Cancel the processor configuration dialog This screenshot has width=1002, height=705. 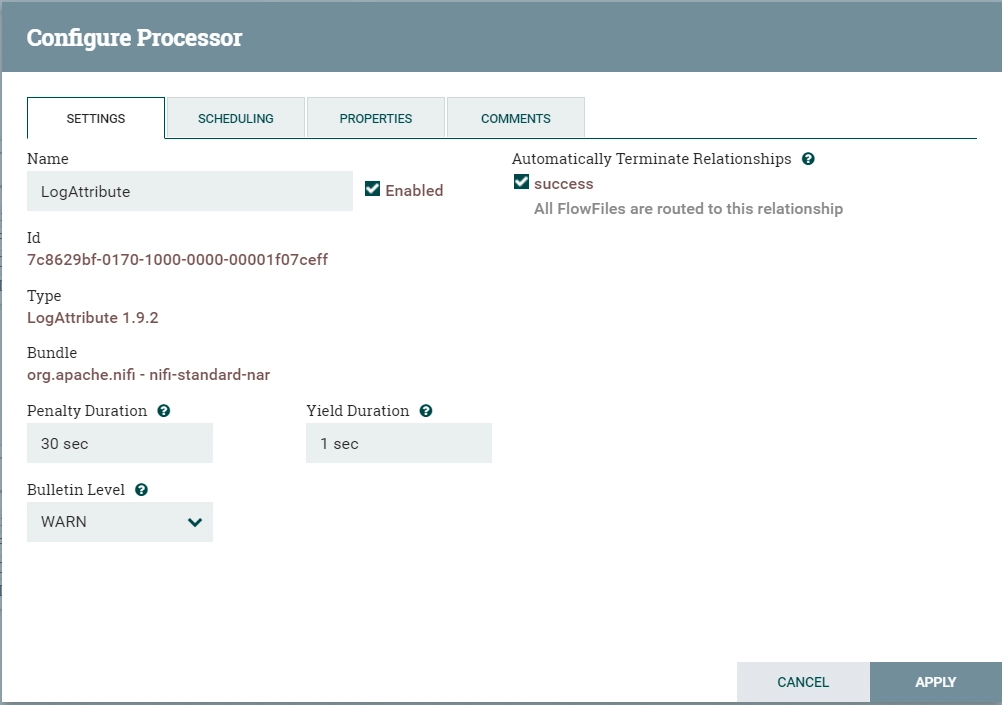tap(803, 682)
